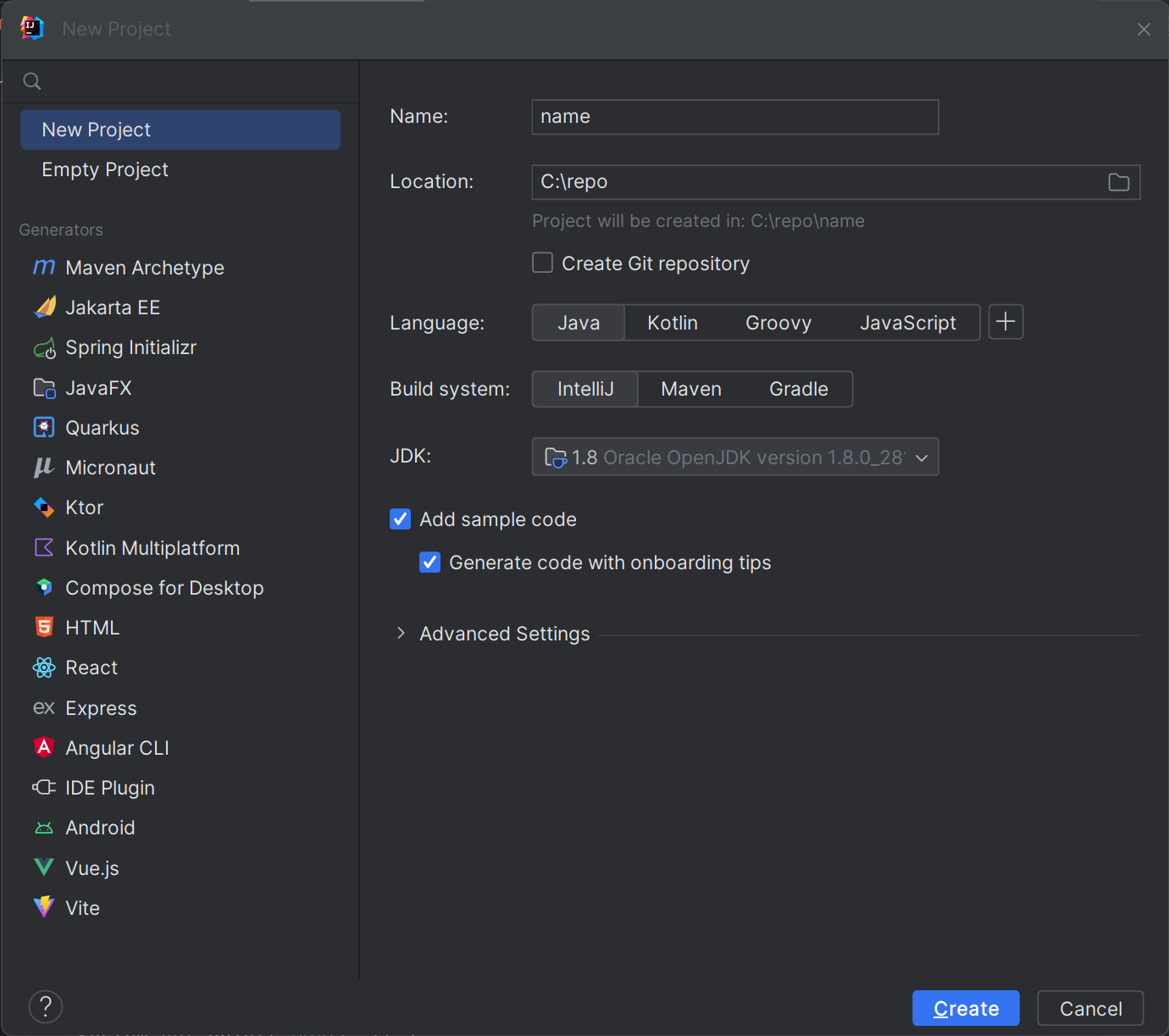1169x1036 pixels.
Task: Select the JavaFX label
Action: tap(98, 388)
